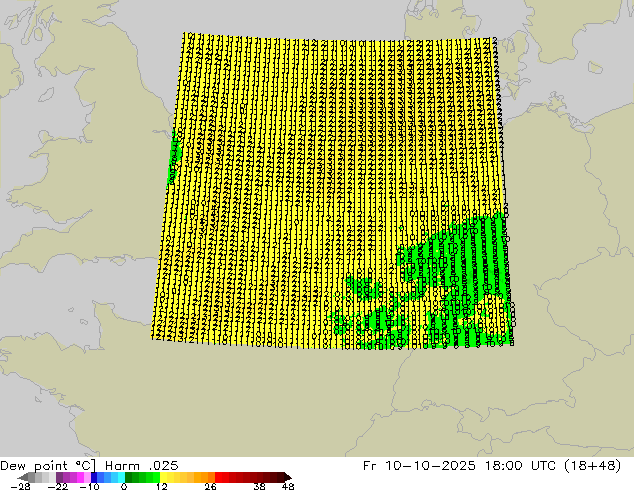The image size is (634, 490).
Task: Click the grey left arrow of color scale
Action: pyautogui.click(x=23, y=477)
